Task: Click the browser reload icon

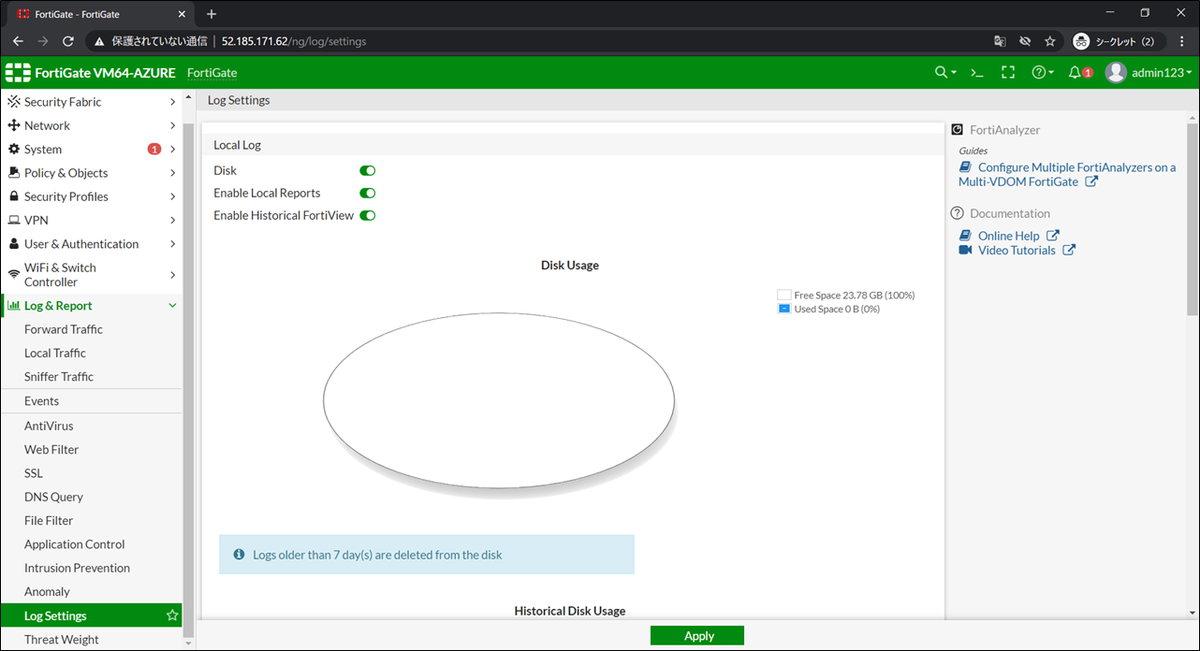Action: click(68, 41)
